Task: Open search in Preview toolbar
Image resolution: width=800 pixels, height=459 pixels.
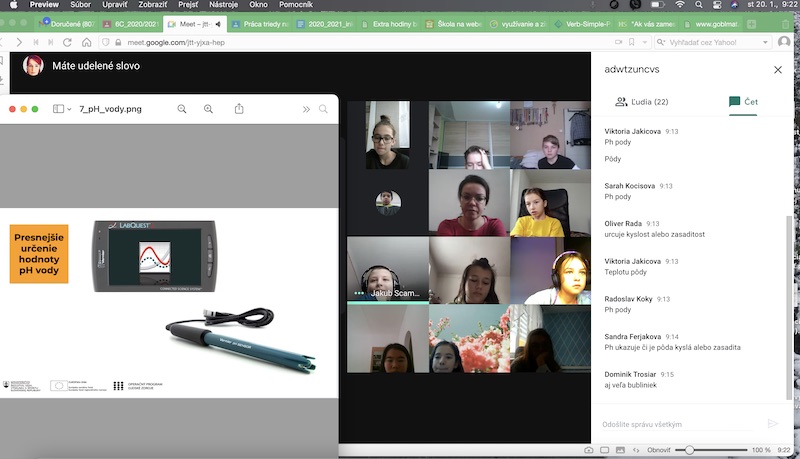Action: click(x=323, y=109)
